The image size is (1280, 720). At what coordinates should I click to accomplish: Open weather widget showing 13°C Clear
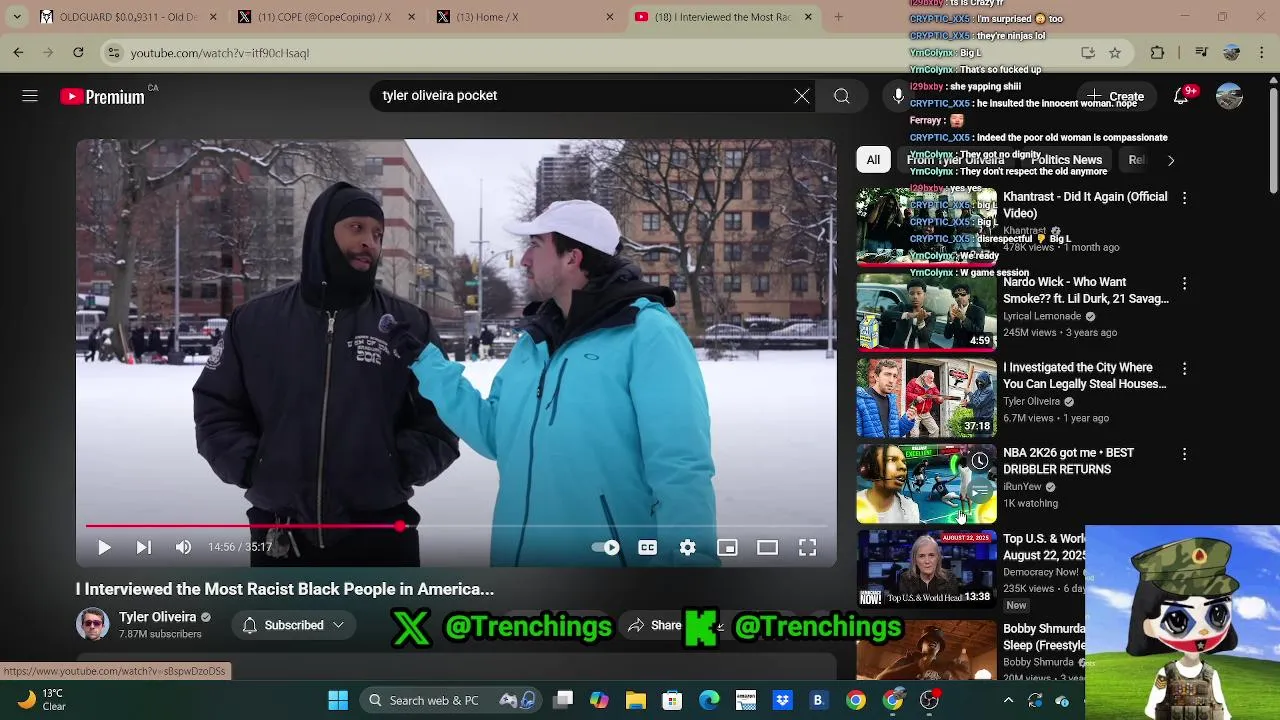click(x=40, y=700)
